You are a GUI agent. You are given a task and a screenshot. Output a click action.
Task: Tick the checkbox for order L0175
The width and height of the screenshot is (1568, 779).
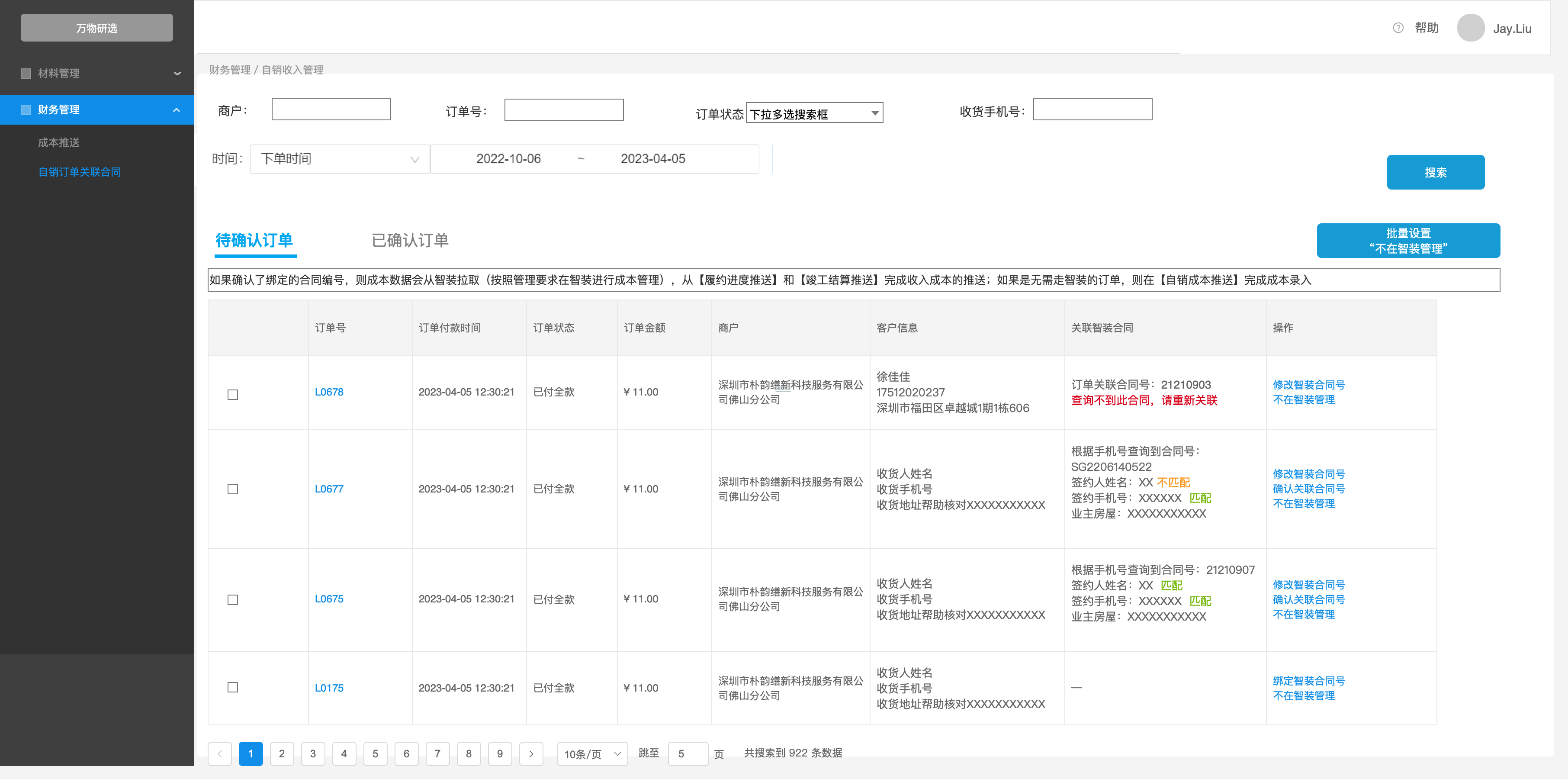(x=232, y=687)
